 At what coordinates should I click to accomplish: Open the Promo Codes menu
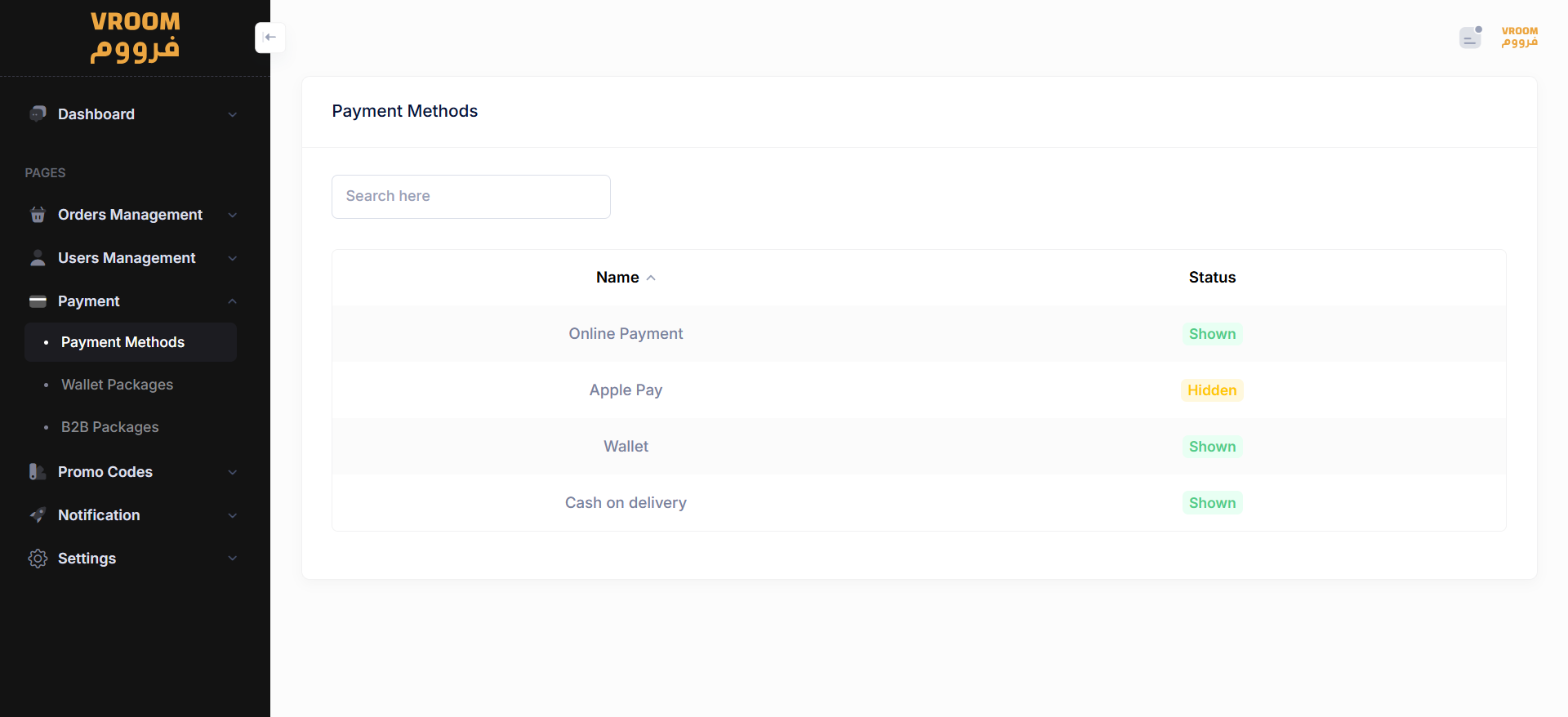(105, 472)
